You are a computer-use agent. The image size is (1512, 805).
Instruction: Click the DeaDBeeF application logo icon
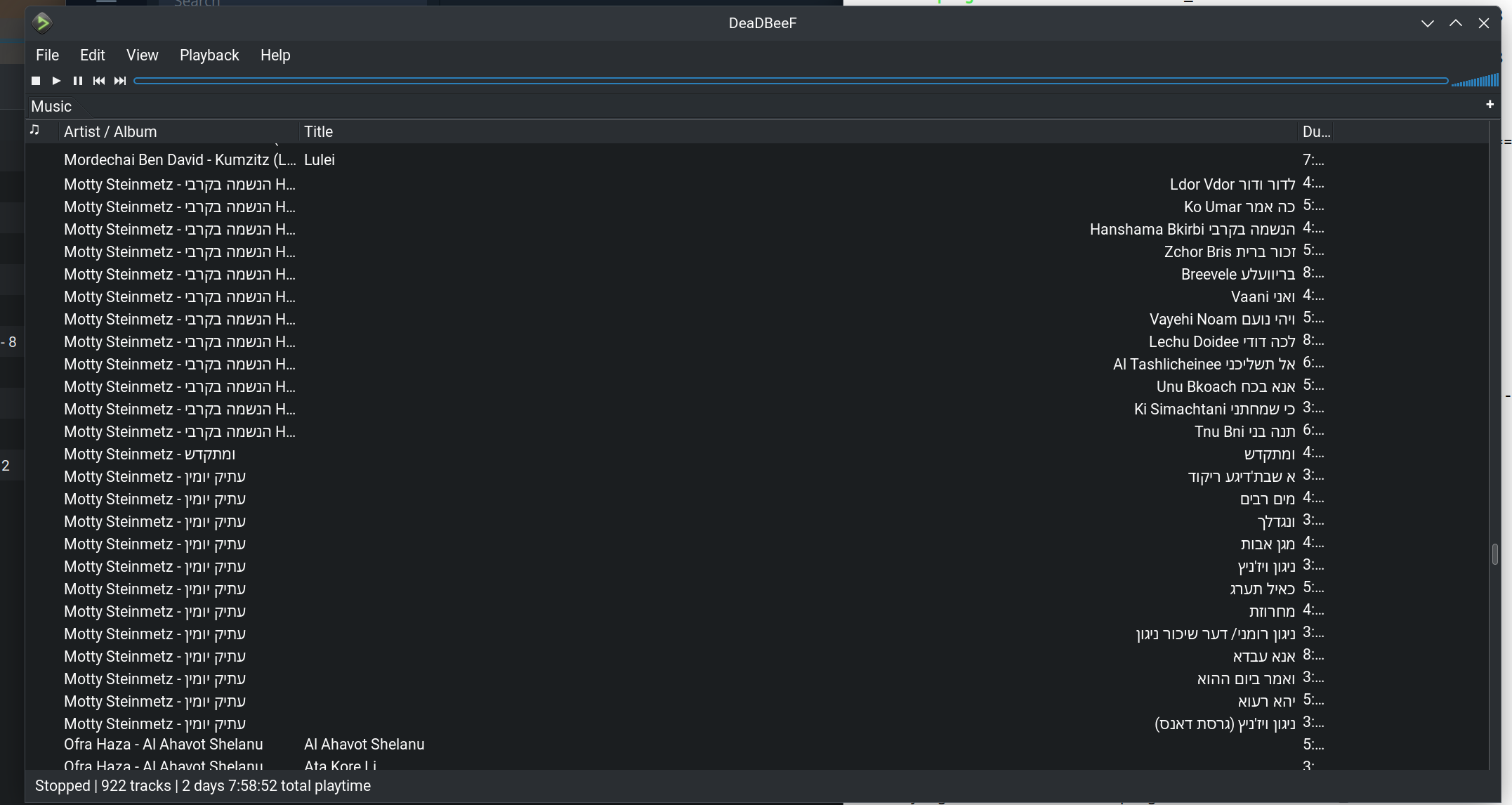click(42, 23)
